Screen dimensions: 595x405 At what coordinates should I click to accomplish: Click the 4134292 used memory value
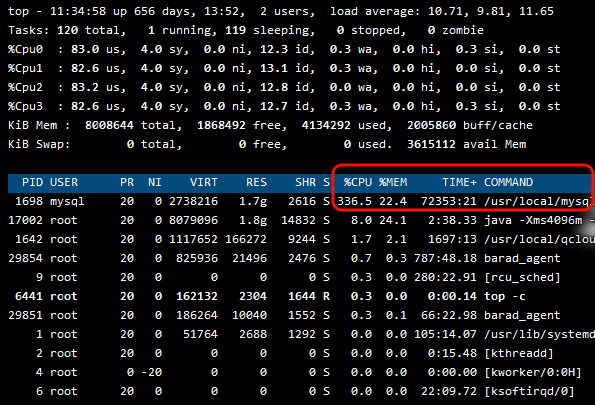point(326,125)
